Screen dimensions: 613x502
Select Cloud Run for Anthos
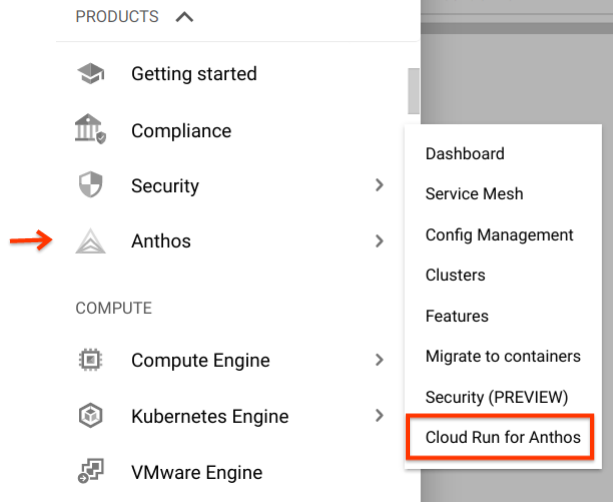503,437
